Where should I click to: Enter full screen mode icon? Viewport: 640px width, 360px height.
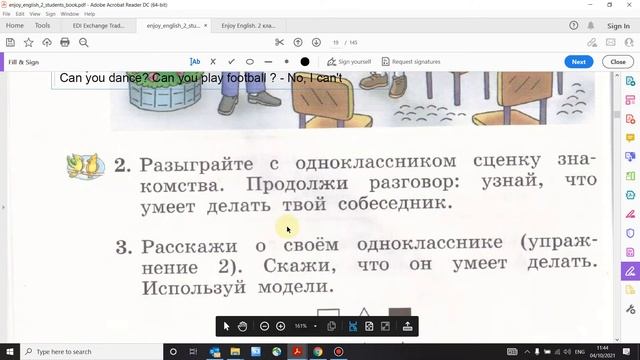tap(385, 326)
